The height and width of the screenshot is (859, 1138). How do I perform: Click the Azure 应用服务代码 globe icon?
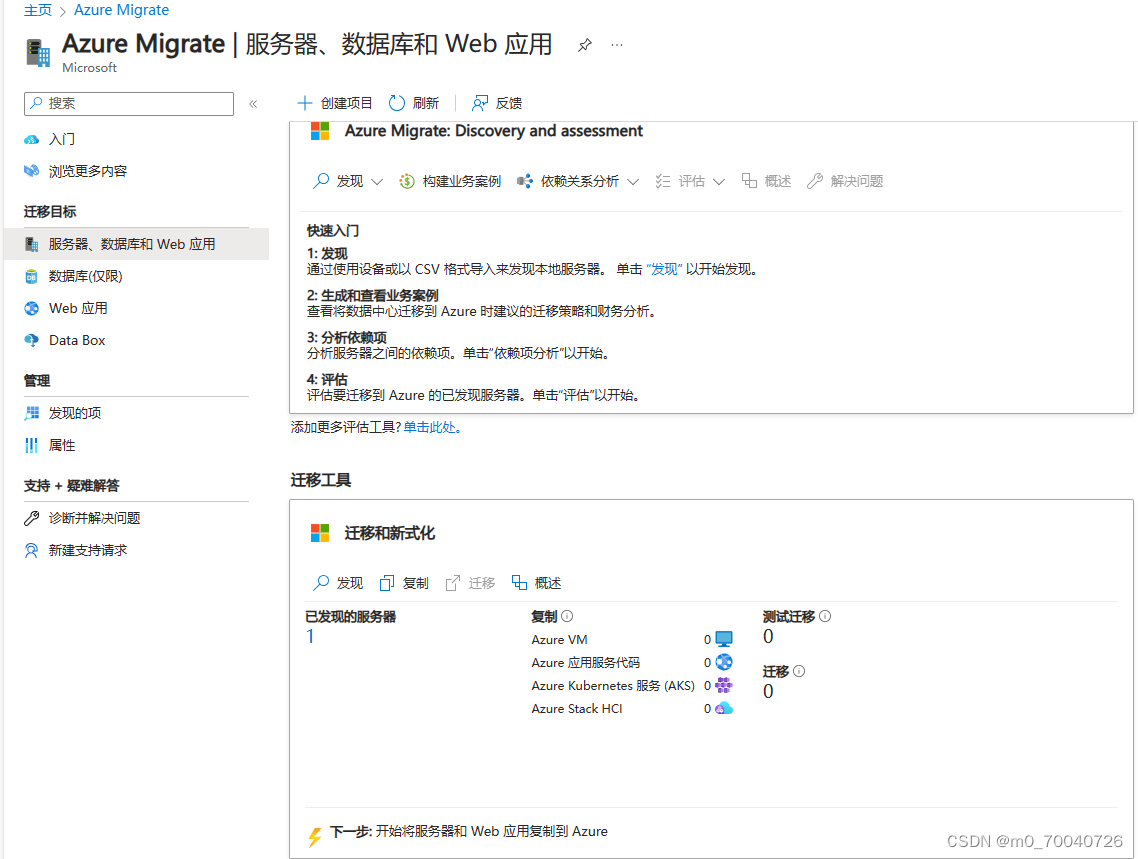[x=724, y=662]
